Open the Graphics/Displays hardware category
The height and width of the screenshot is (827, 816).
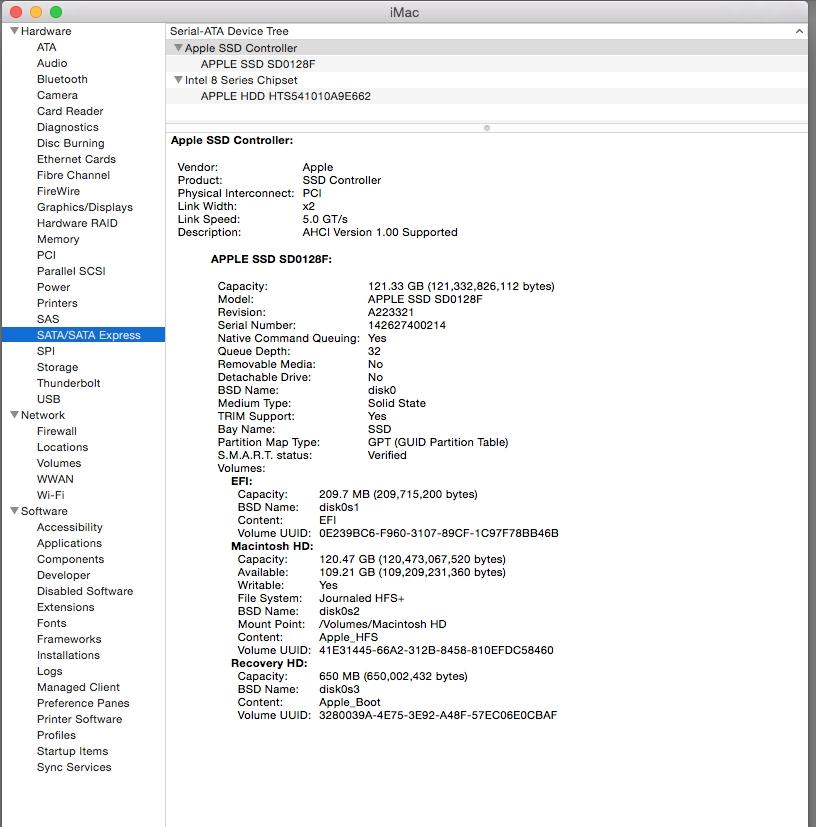85,207
